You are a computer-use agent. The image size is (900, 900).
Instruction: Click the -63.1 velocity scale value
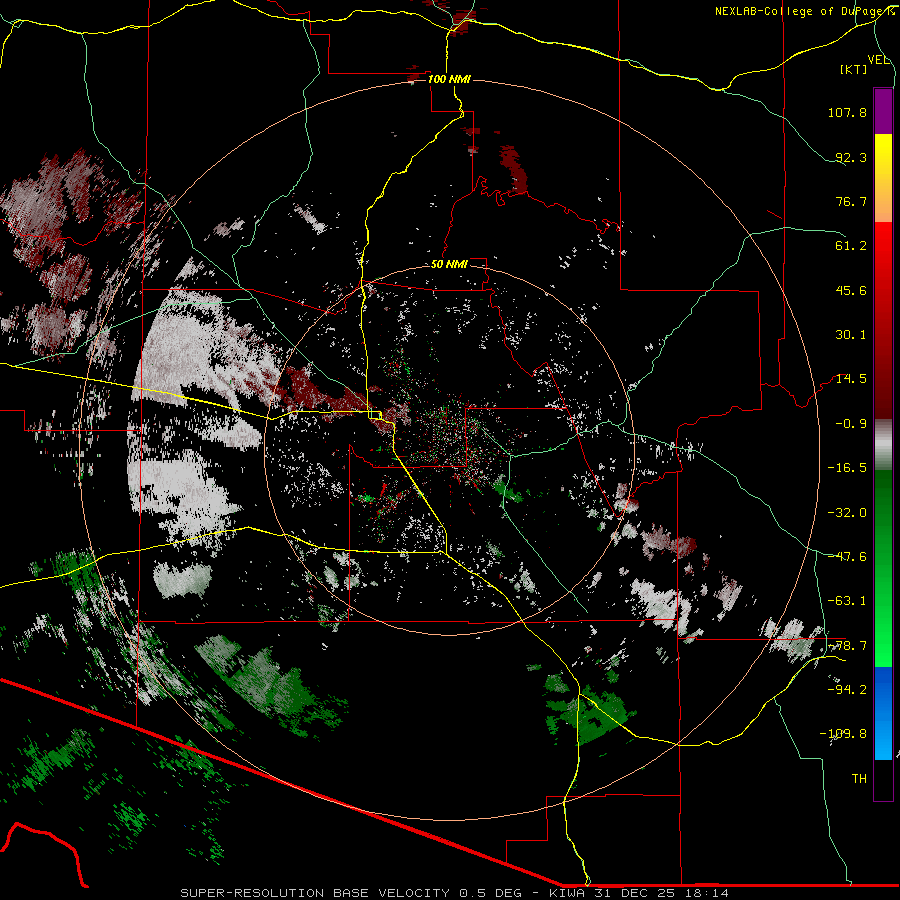[x=847, y=601]
